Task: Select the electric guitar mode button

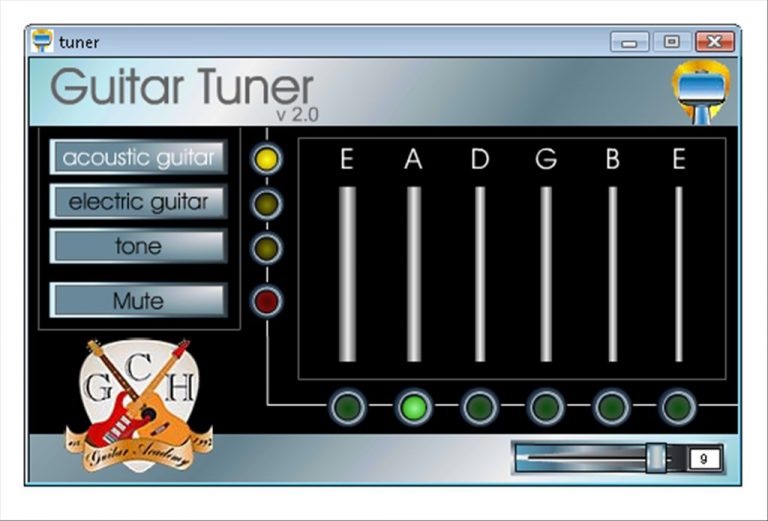Action: (139, 202)
